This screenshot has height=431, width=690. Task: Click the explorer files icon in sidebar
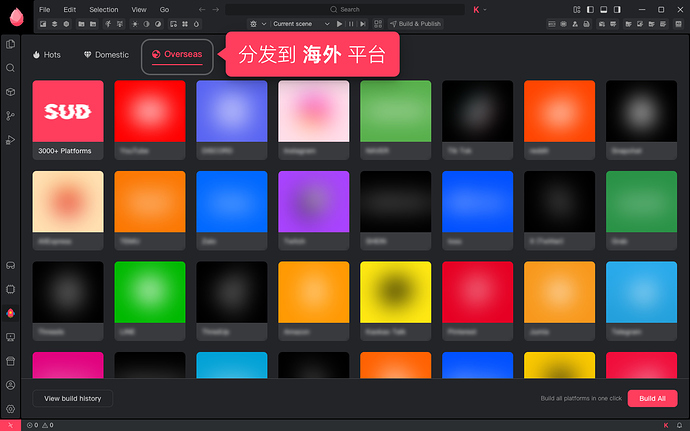click(11, 44)
